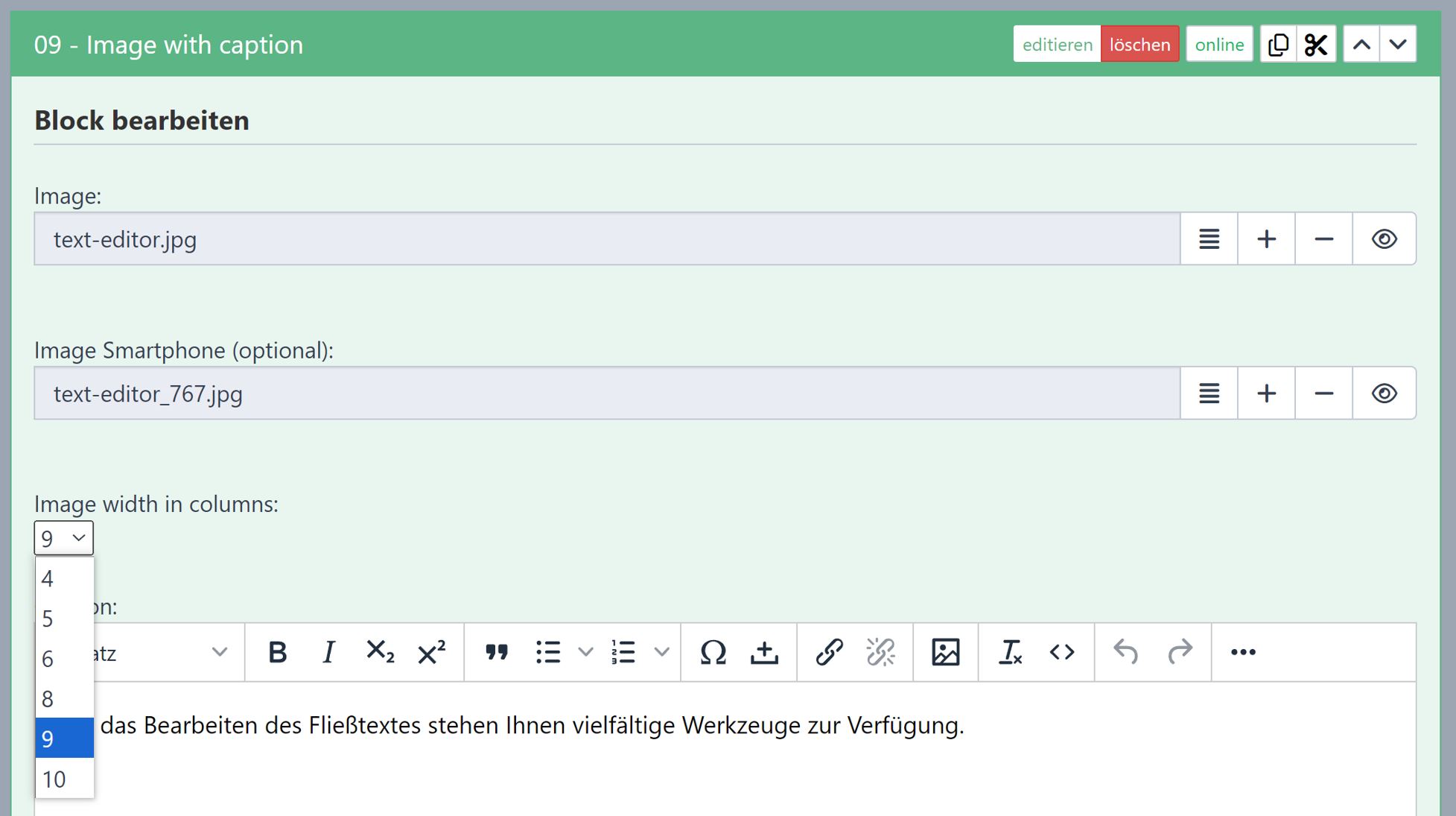Viewport: 1456px width, 816px height.
Task: Insert a blockquote
Action: coord(496,652)
